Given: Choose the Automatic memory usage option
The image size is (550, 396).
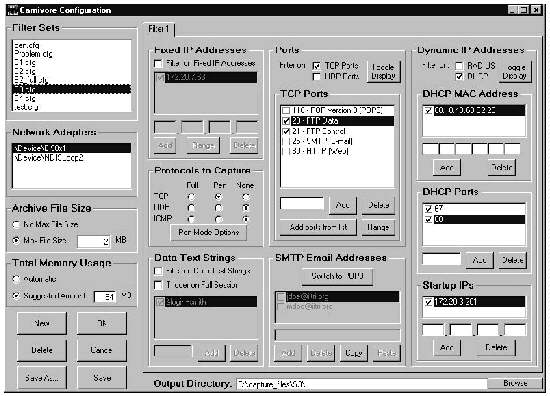Looking at the screenshot, I should 16,279.
